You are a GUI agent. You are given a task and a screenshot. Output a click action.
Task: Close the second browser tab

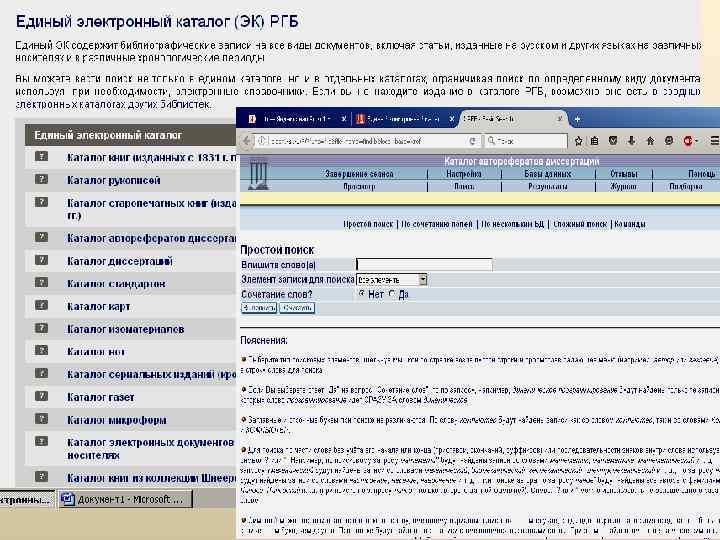click(x=452, y=119)
